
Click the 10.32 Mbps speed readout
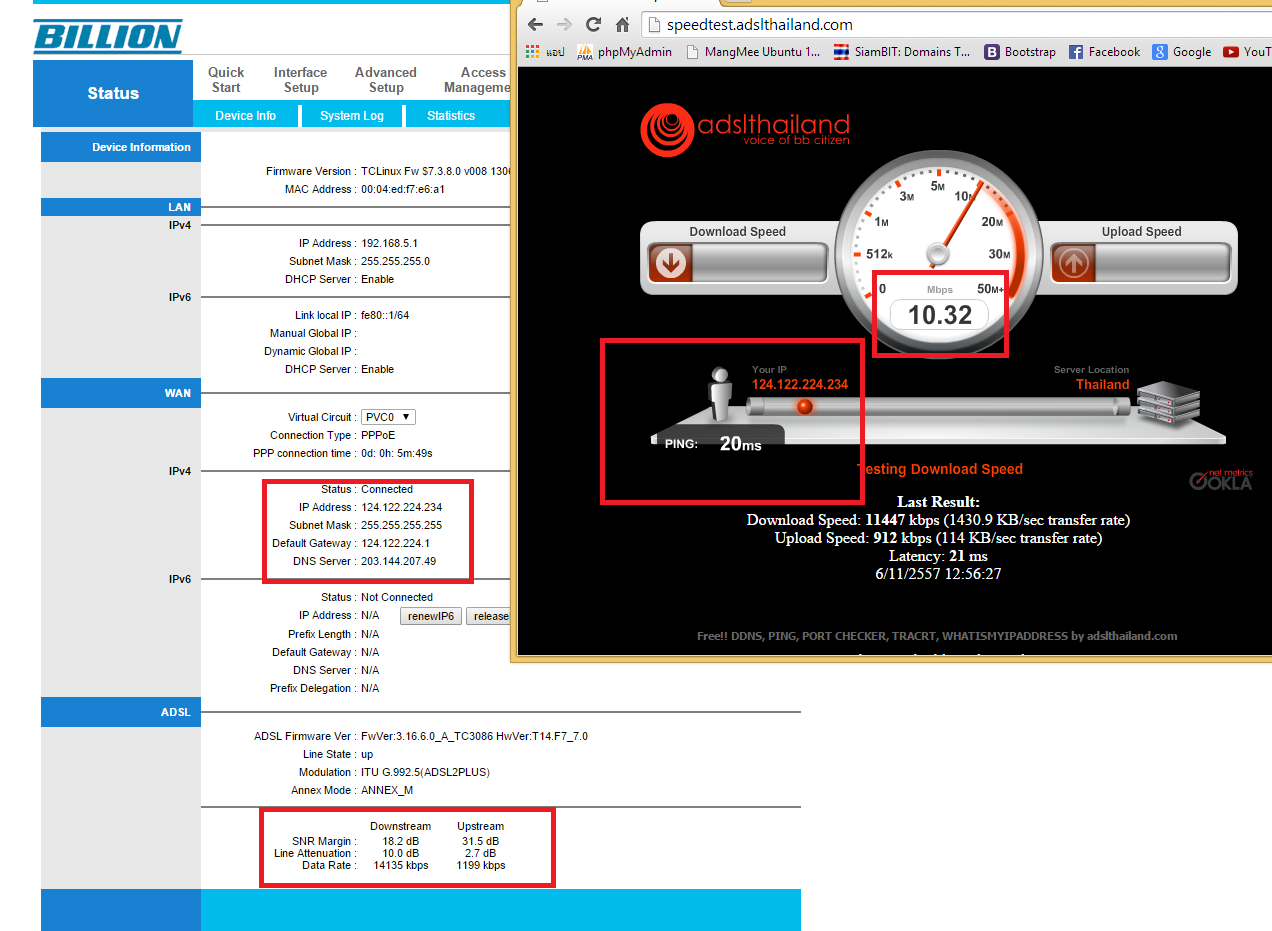click(939, 315)
